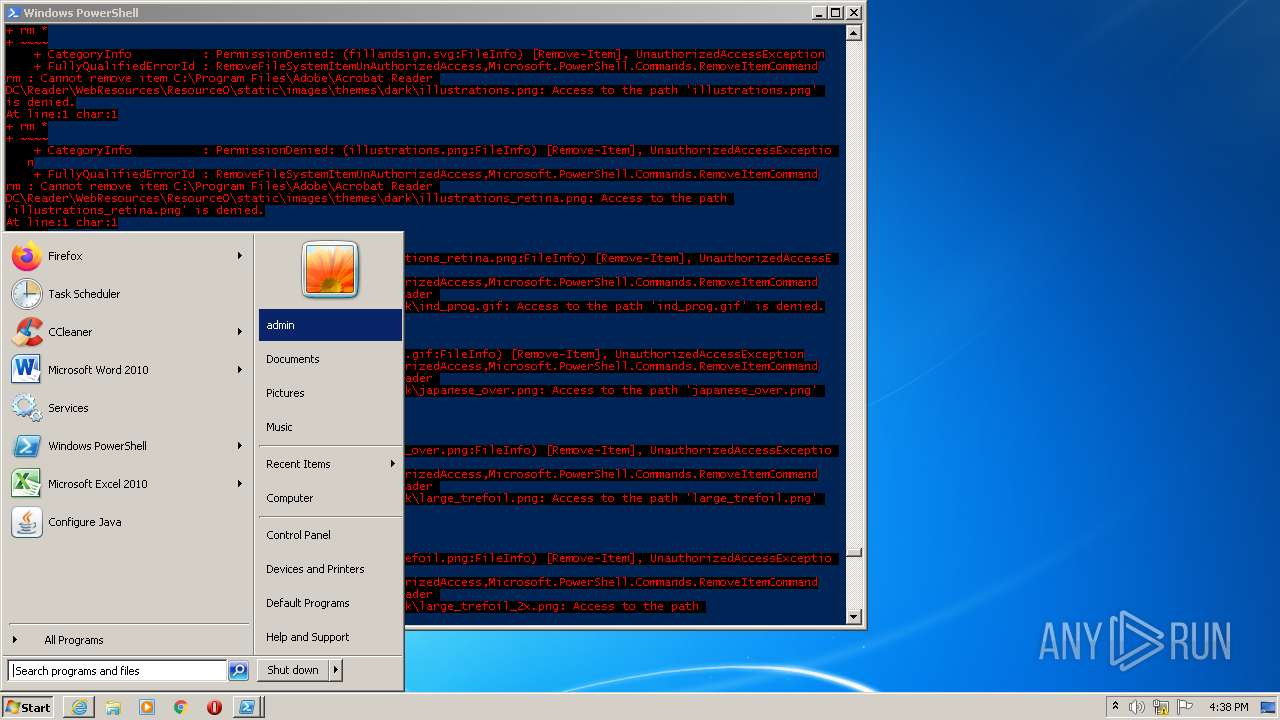Open Firefox from the Start menu
Viewport: 1280px width, 720px height.
point(127,256)
